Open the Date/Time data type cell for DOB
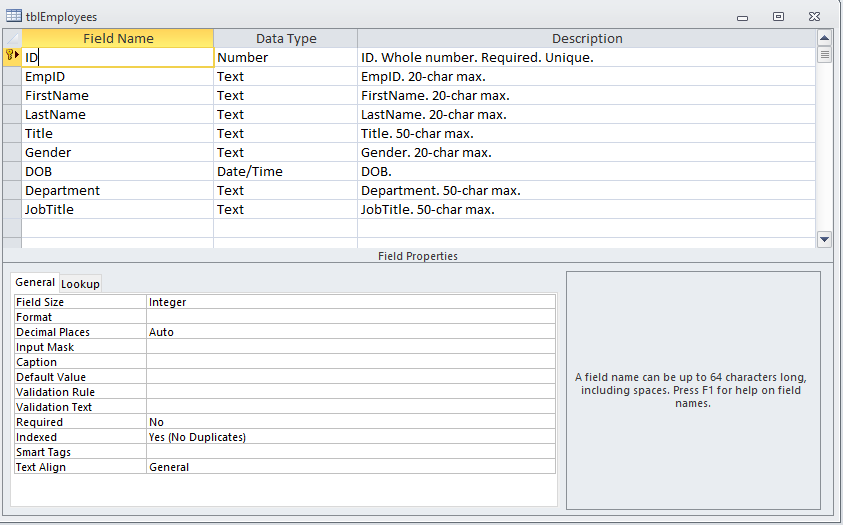The image size is (843, 525). coord(285,171)
